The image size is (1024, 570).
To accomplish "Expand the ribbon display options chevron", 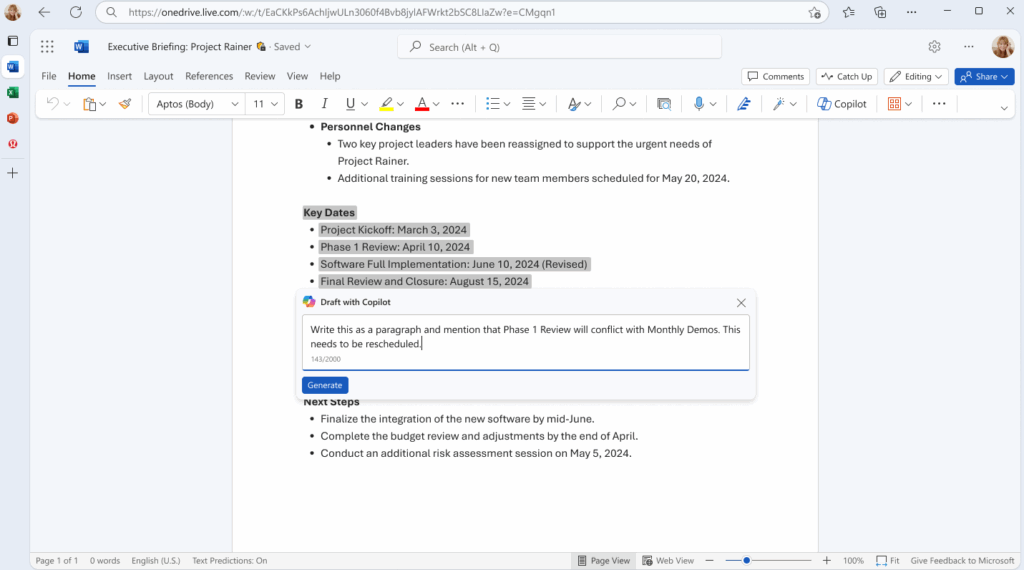I will tap(1004, 108).
